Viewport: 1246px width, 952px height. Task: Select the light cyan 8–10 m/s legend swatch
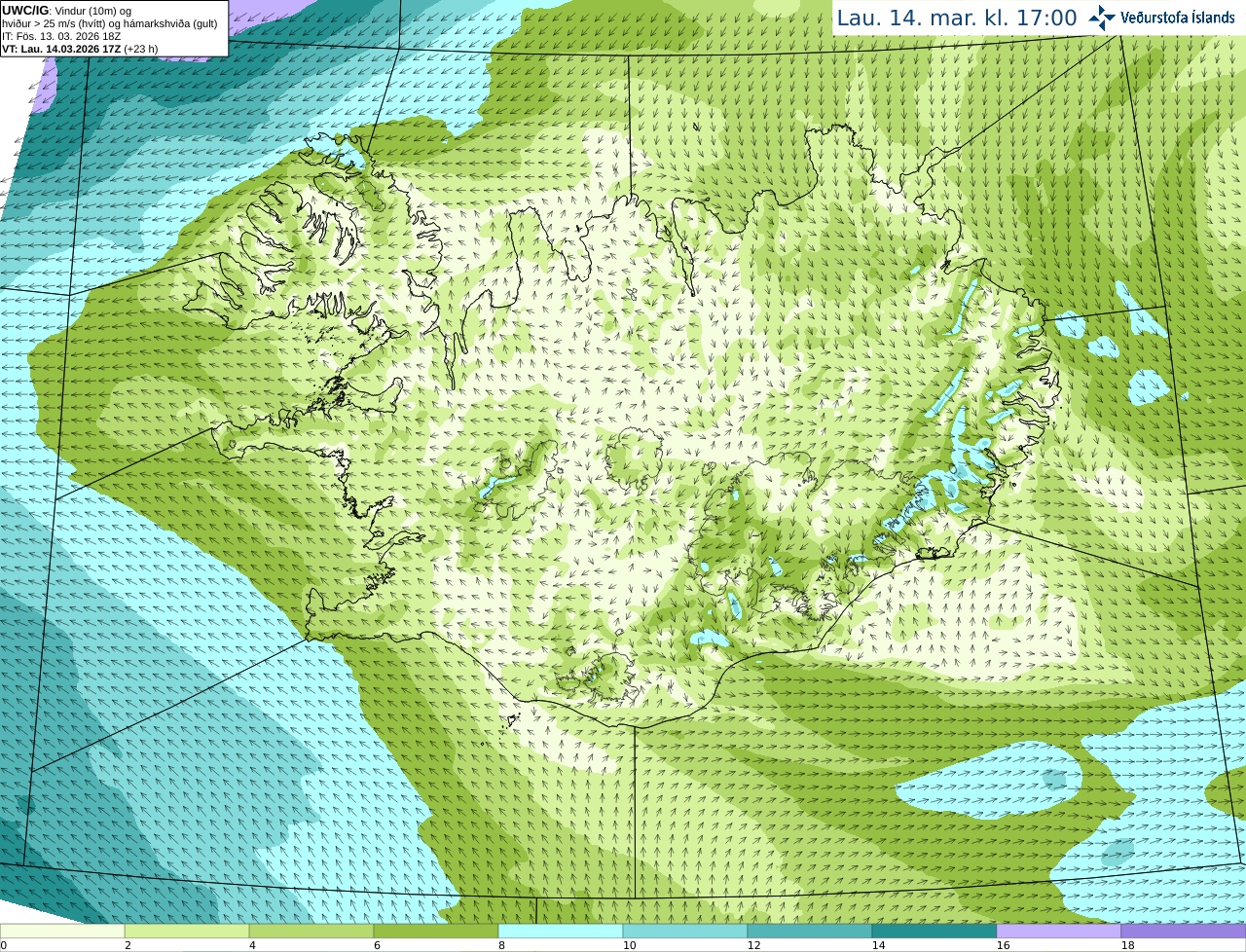[561, 932]
